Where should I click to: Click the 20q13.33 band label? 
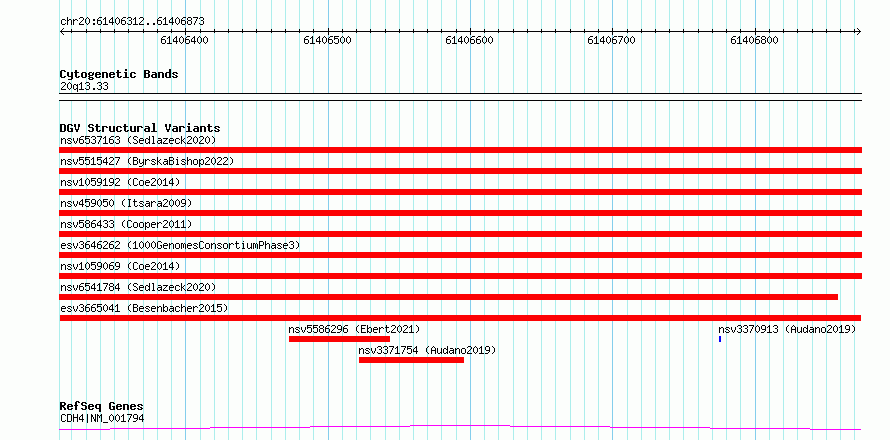pos(84,87)
